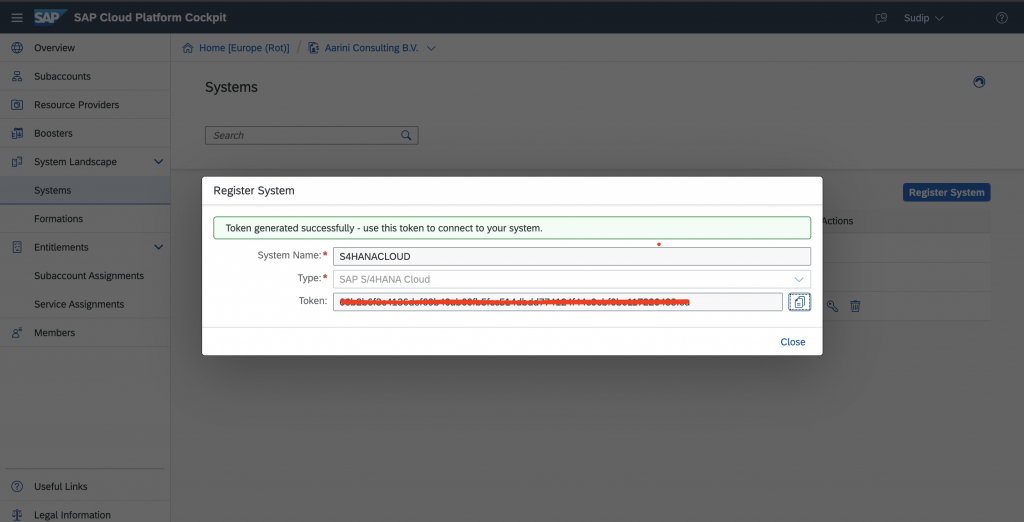Click the token generated successfully message

(512, 228)
